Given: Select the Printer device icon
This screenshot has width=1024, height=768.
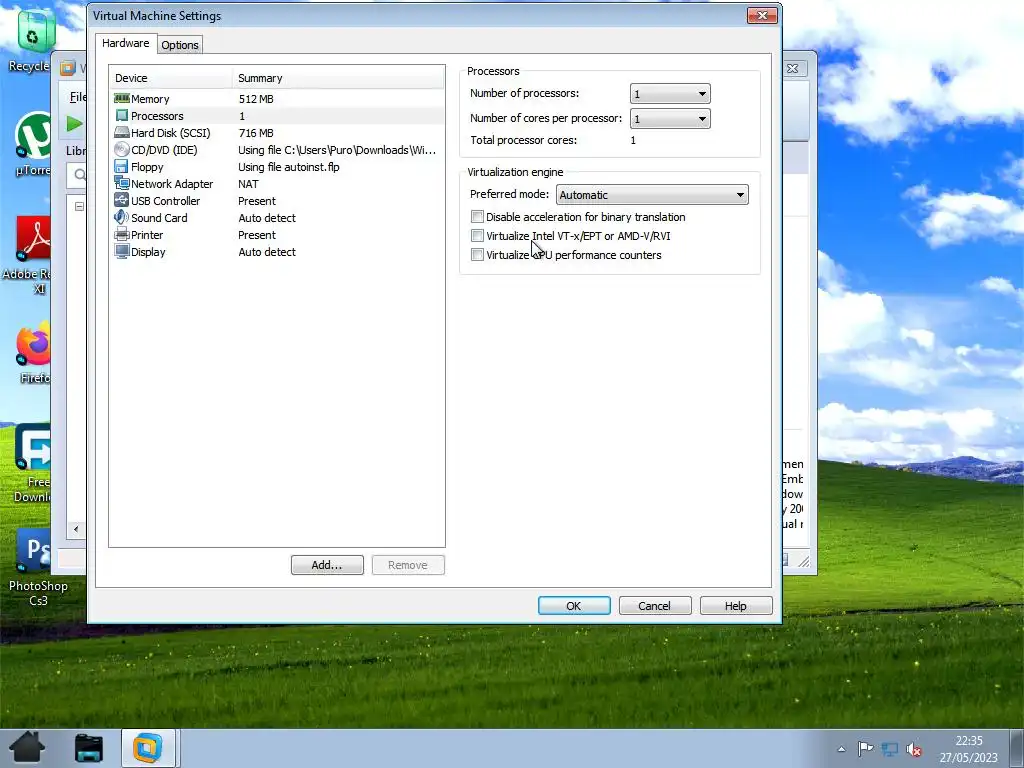Looking at the screenshot, I should (121, 234).
